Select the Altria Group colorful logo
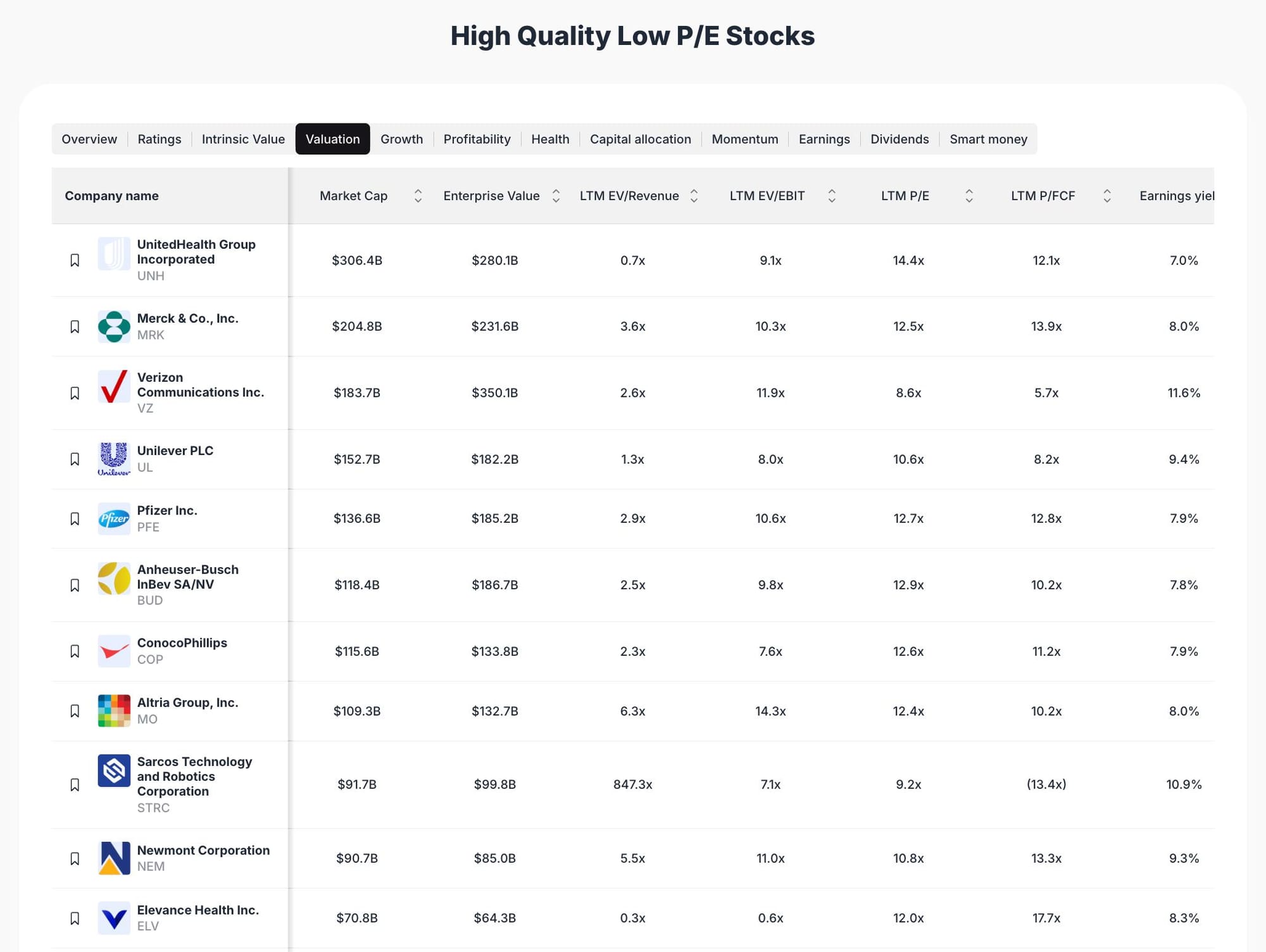Viewport: 1266px width, 952px height. pos(114,711)
